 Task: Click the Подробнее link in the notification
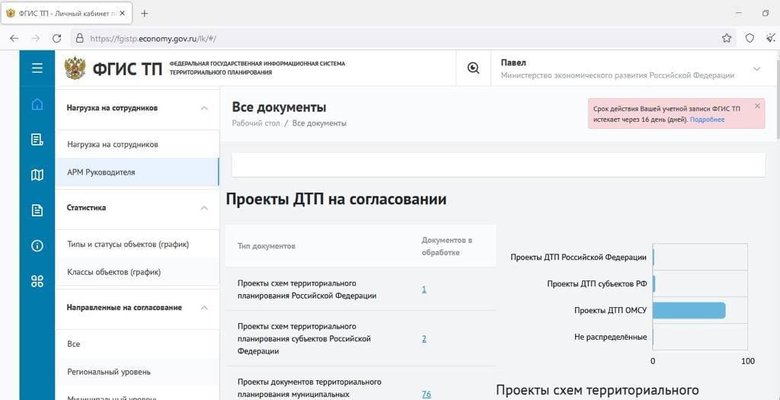pos(707,120)
